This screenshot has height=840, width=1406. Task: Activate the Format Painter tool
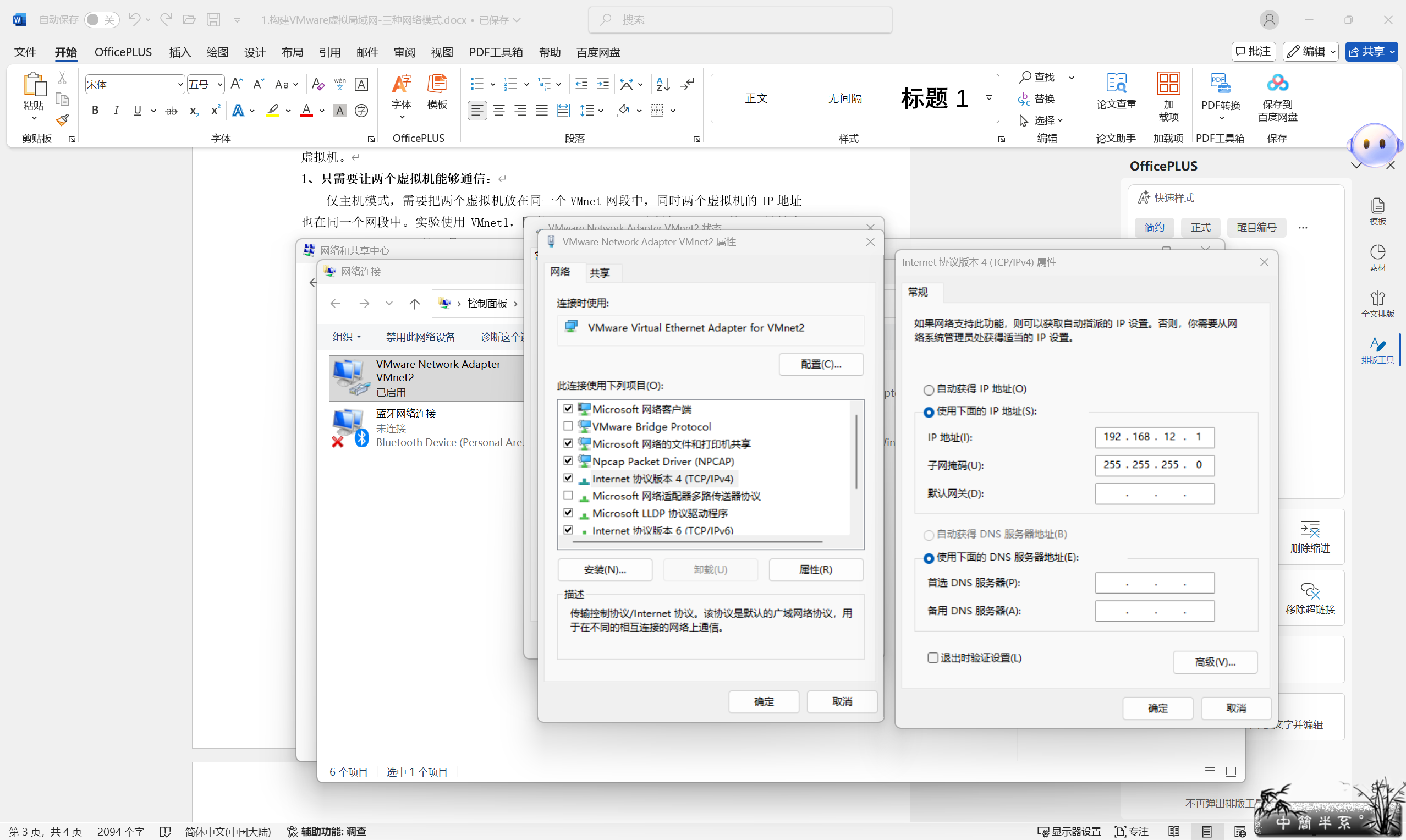coord(62,120)
